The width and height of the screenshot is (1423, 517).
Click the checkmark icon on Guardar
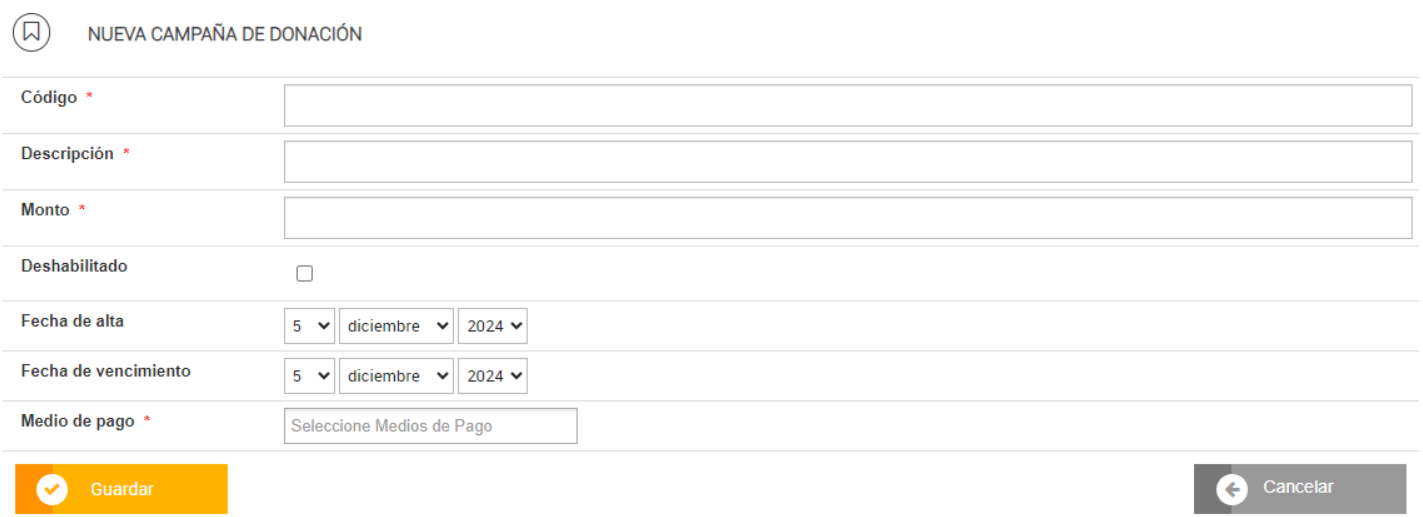click(52, 489)
